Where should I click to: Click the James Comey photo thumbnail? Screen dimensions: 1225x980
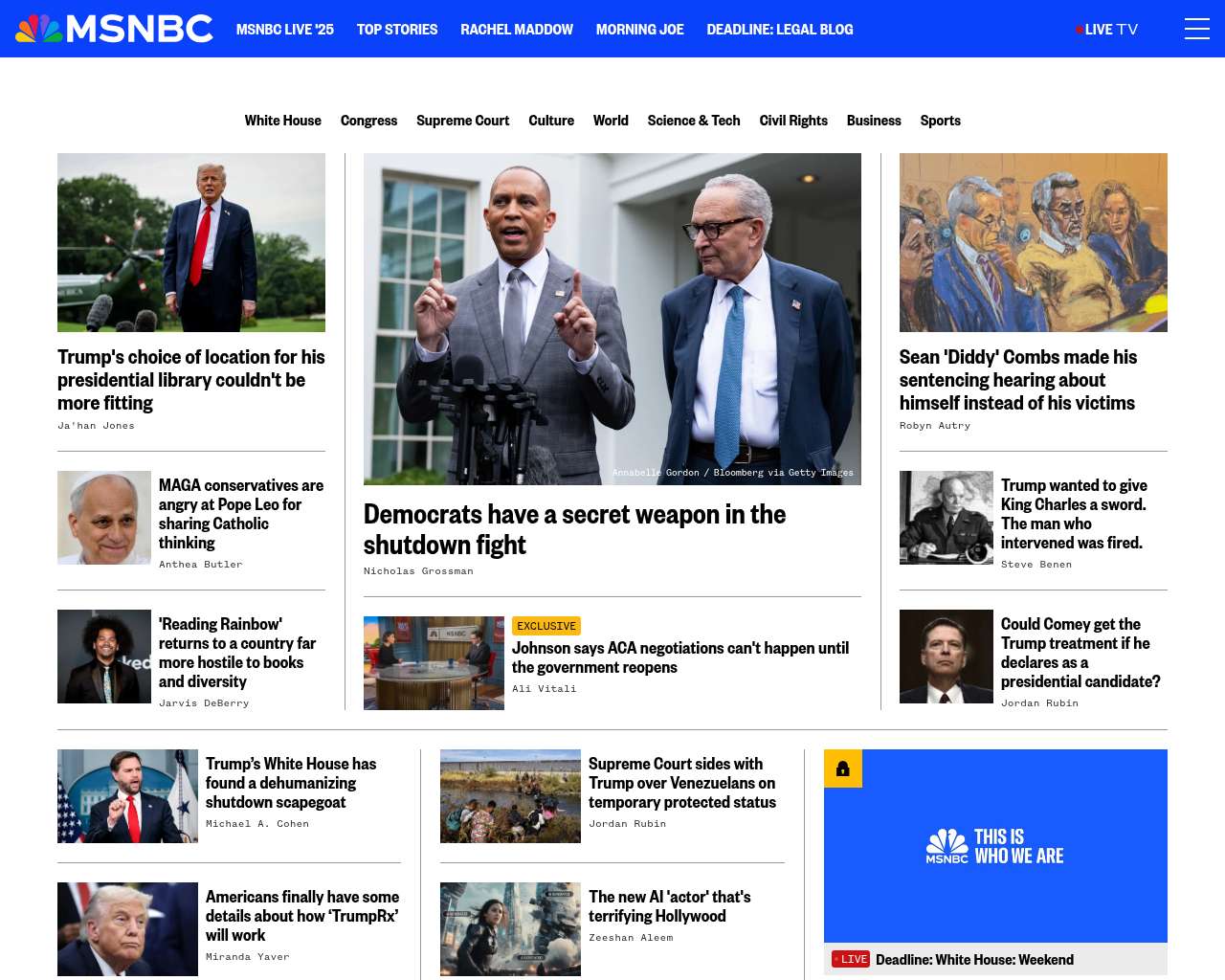(947, 657)
